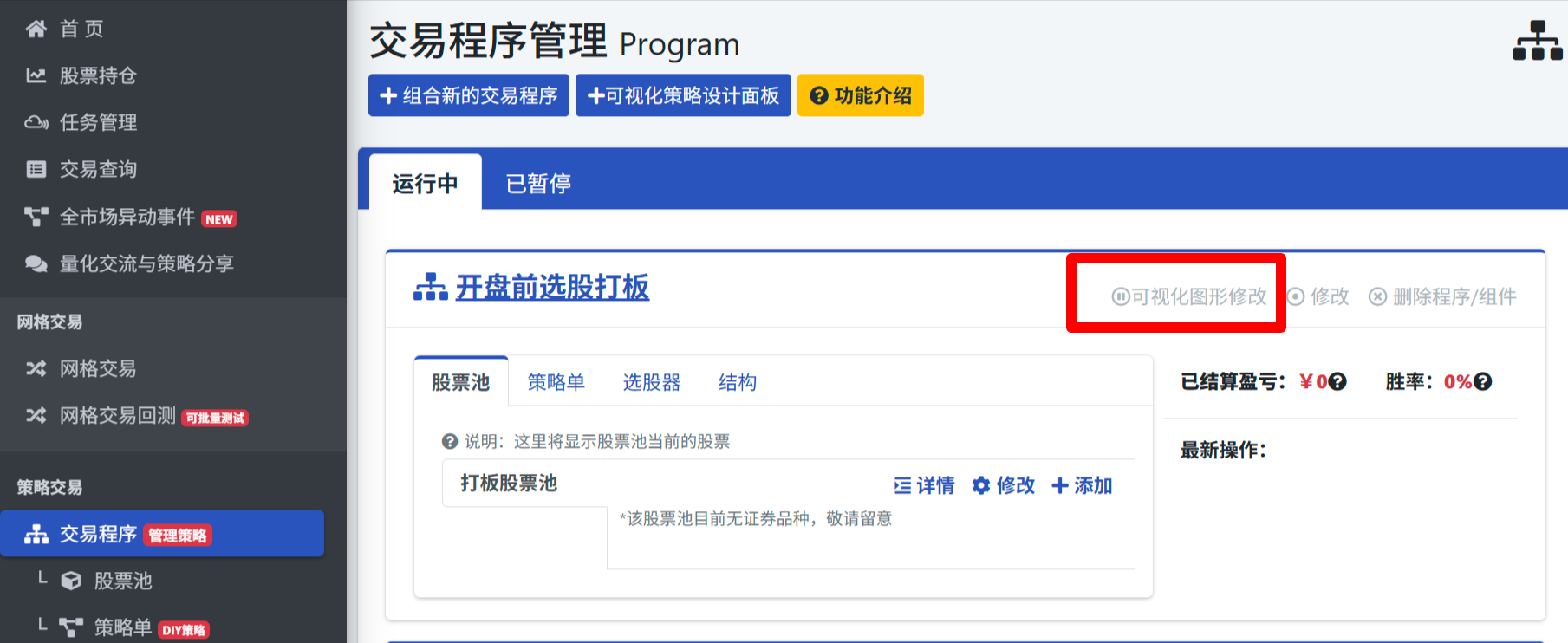This screenshot has height=643, width=1568.
Task: Open 全市场异动事件 sidebar entry
Action: (x=127, y=218)
